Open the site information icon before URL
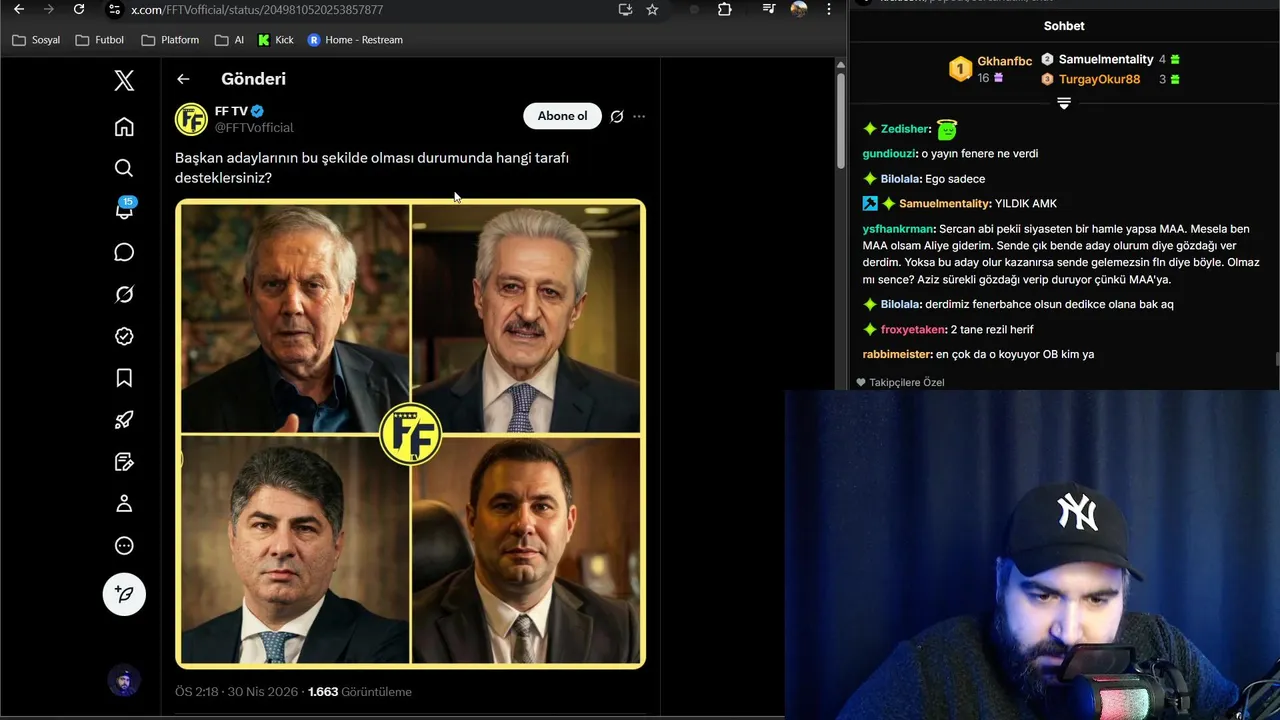Viewport: 1280px width, 720px height. [114, 9]
